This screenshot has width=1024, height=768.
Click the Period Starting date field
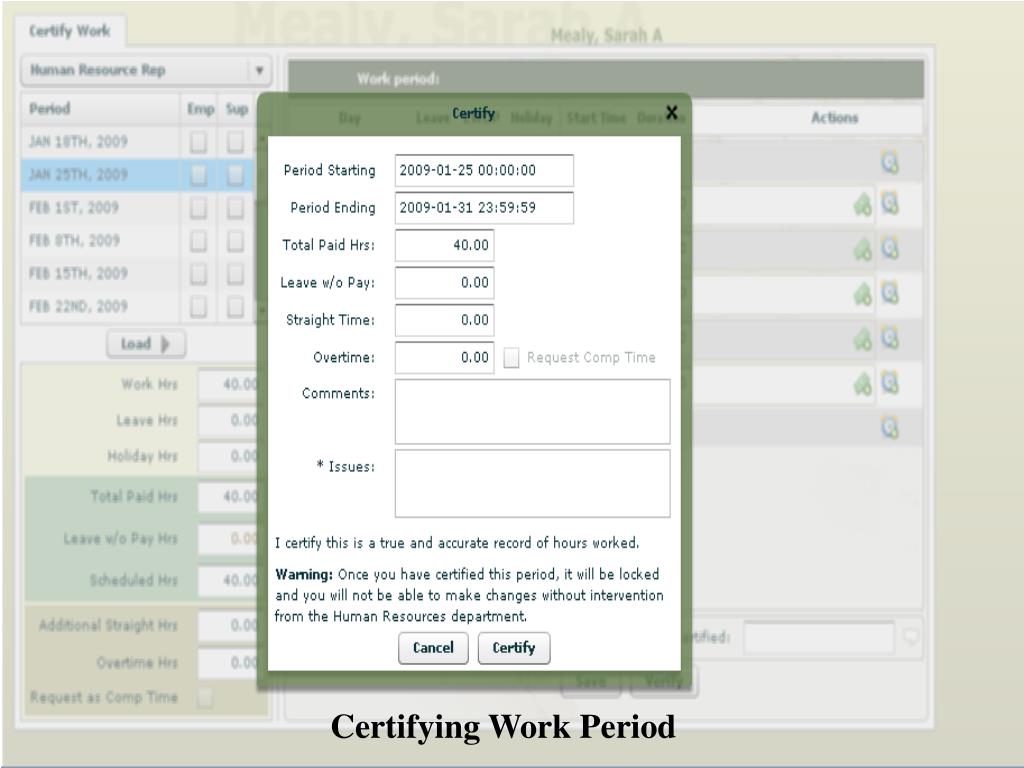click(484, 170)
